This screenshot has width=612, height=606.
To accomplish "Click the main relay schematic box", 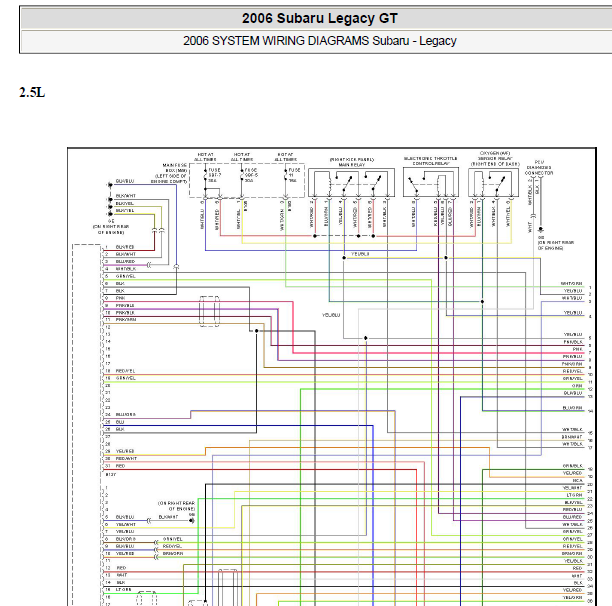I will [351, 182].
